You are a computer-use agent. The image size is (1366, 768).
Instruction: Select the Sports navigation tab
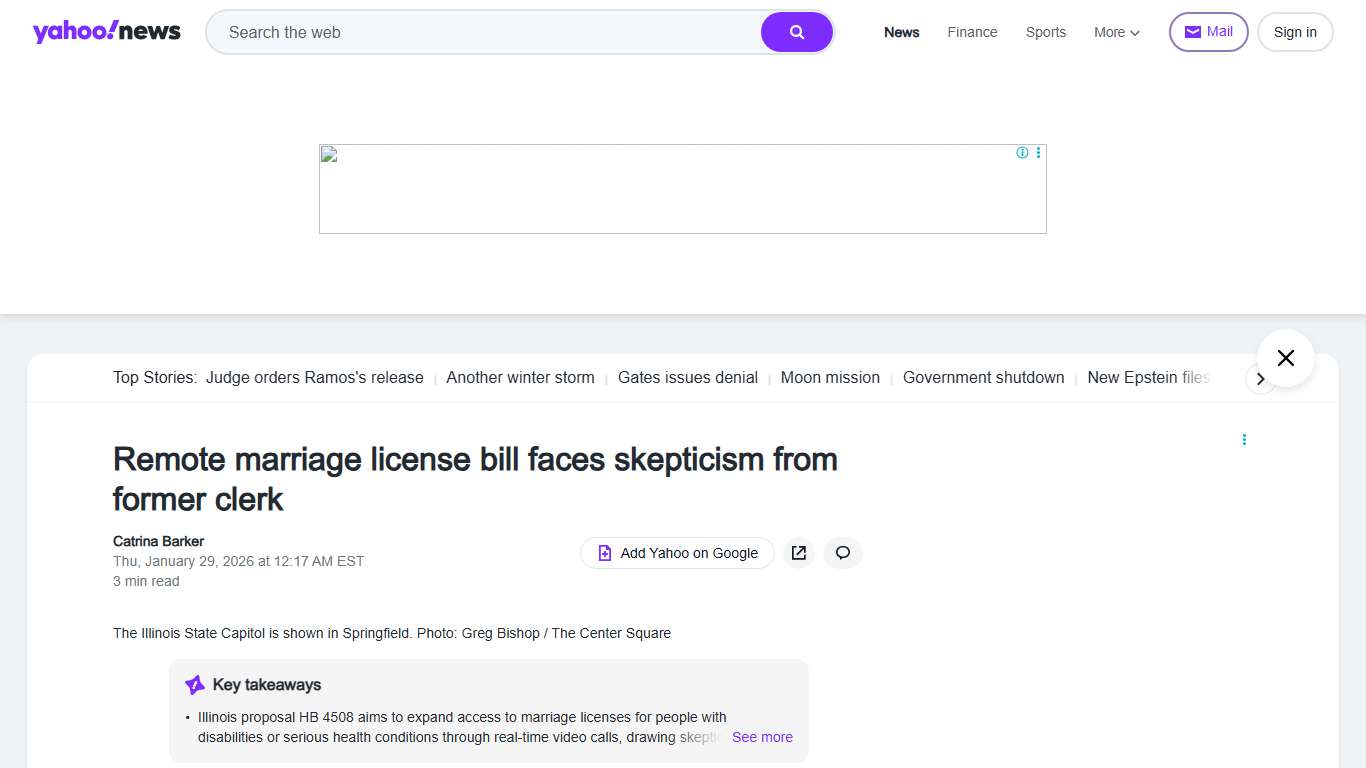[x=1045, y=32]
